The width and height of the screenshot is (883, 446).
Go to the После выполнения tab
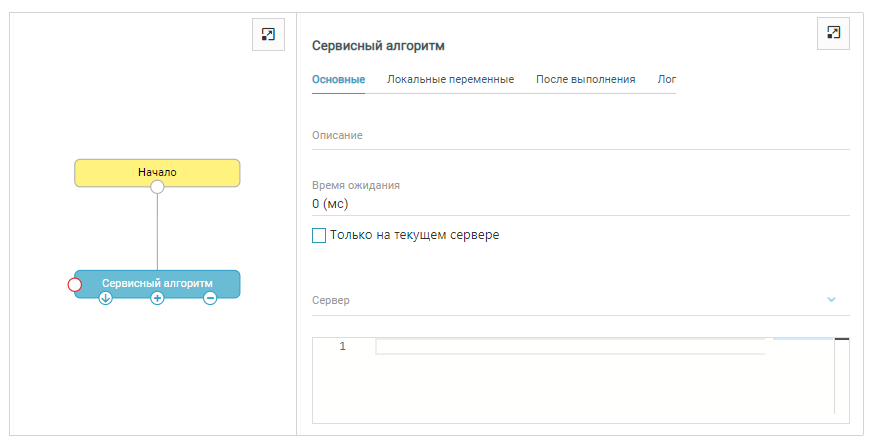(585, 79)
